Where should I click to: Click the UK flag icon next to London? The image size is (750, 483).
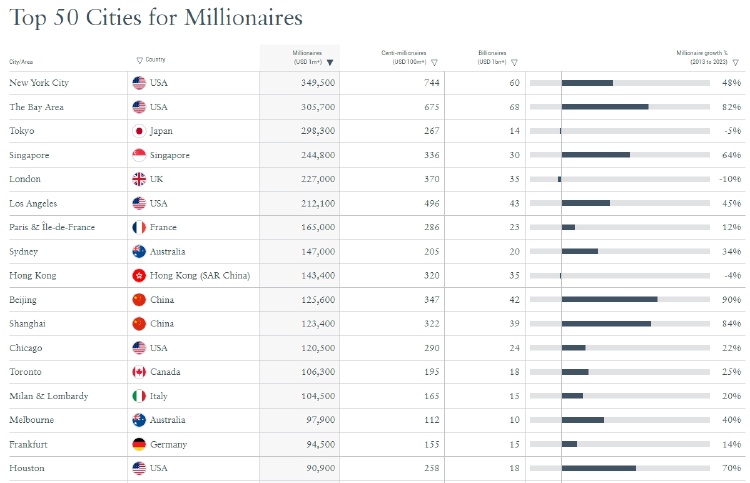point(139,179)
